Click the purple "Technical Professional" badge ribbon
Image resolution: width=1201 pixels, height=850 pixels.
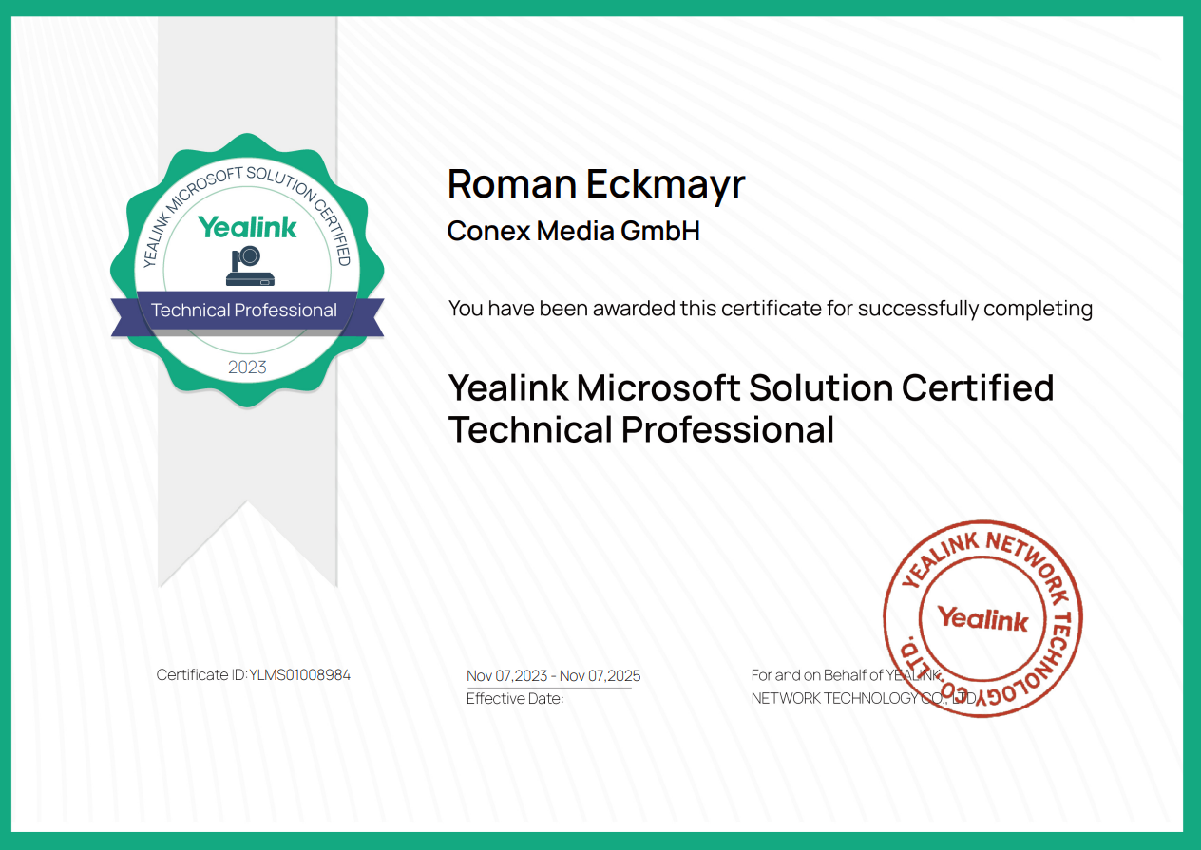click(247, 312)
